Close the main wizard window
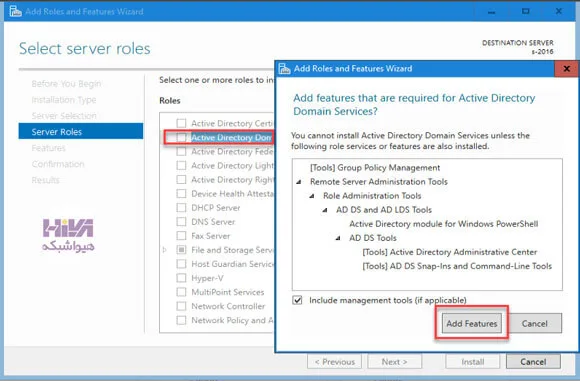The image size is (580, 381). 559,11
